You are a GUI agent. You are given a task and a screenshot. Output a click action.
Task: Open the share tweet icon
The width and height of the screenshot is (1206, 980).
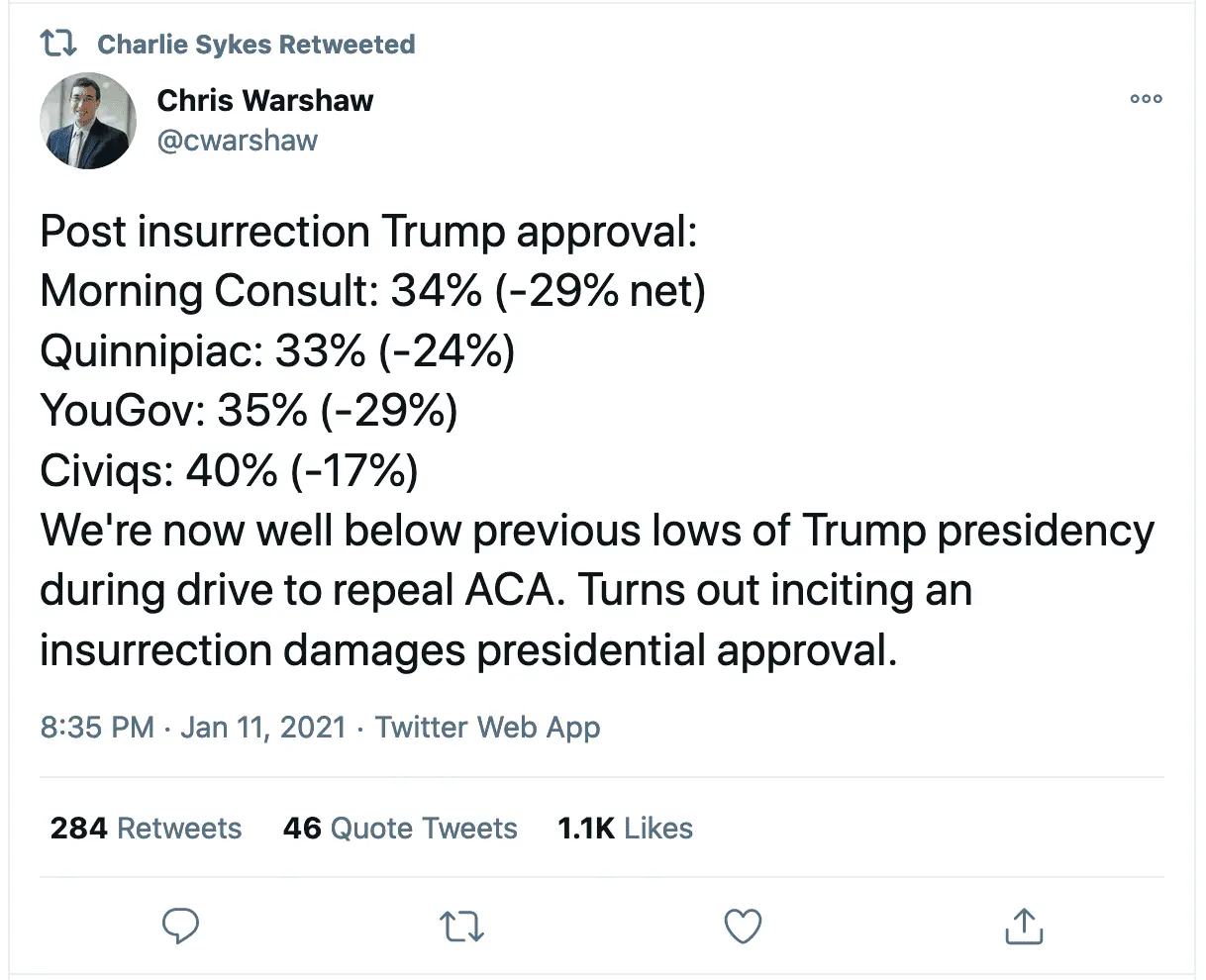click(1024, 927)
